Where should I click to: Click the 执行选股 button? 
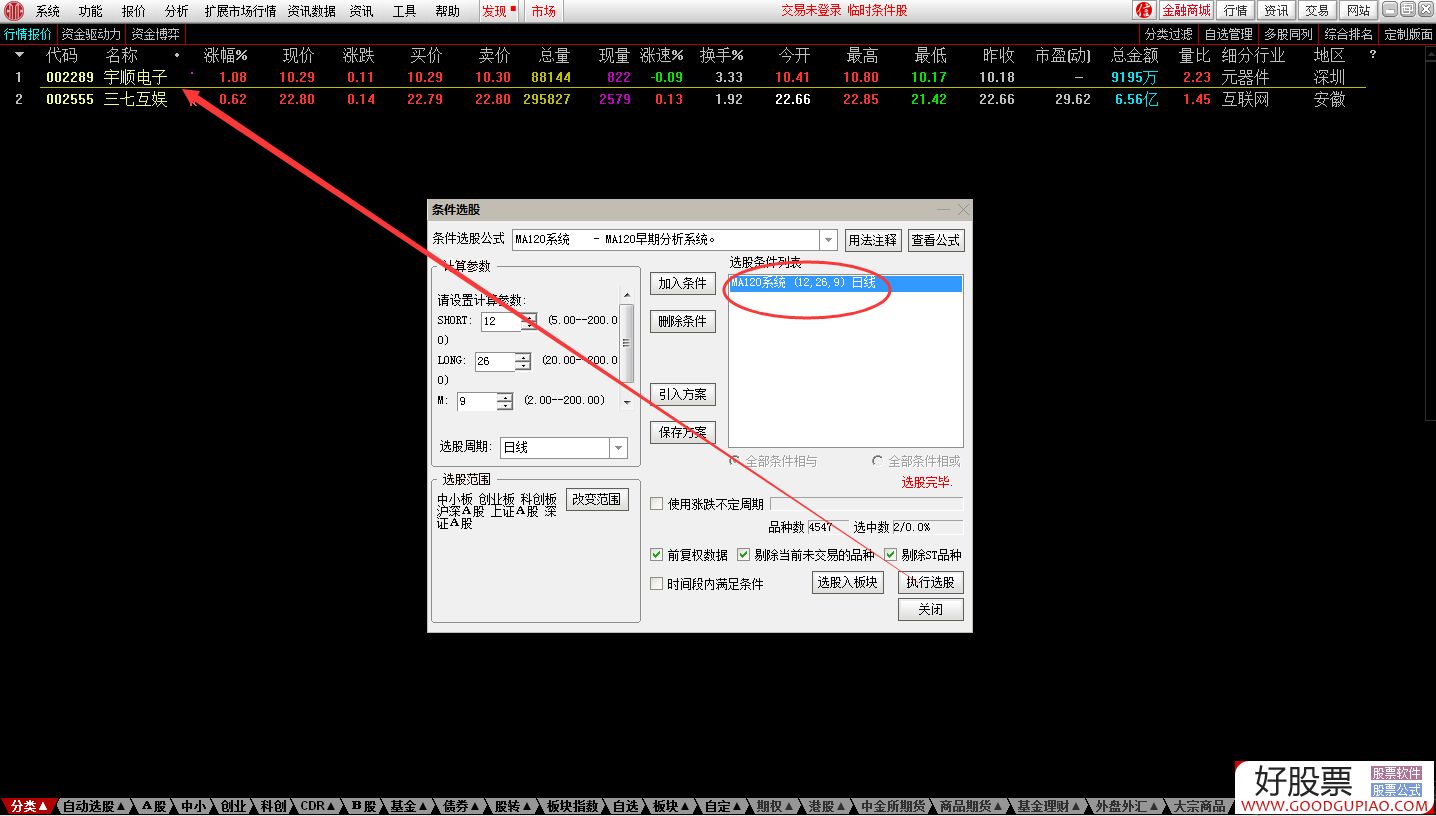pyautogui.click(x=931, y=582)
